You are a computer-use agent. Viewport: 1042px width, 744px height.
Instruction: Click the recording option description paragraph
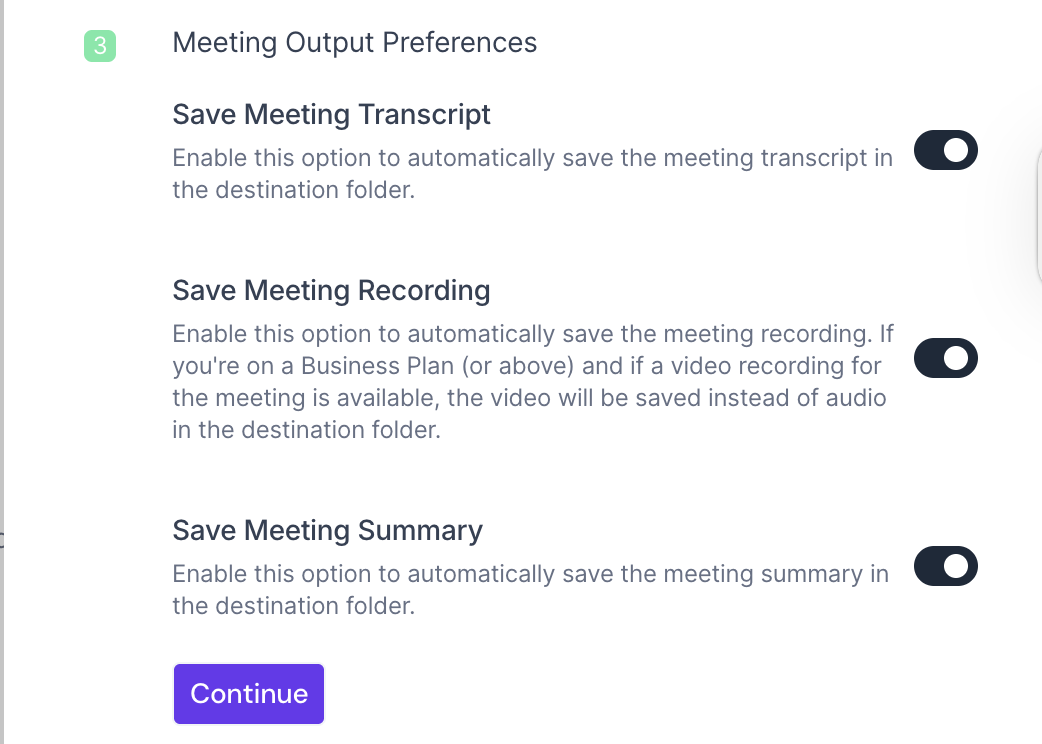point(532,382)
